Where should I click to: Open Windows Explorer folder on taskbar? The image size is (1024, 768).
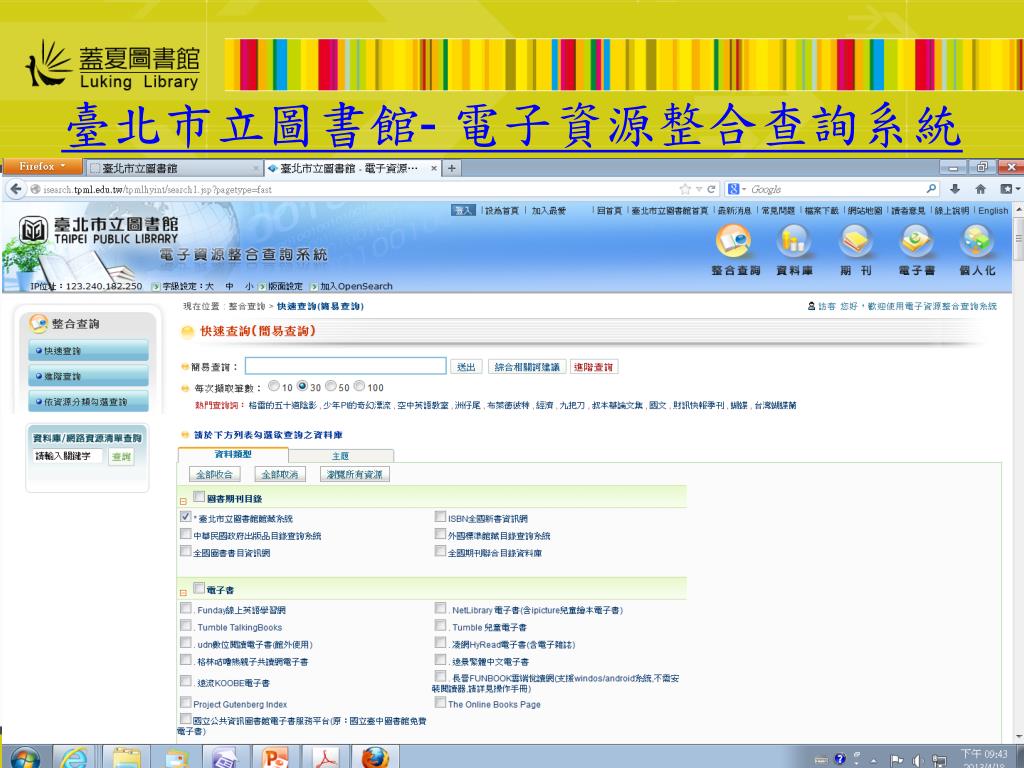pos(127,758)
